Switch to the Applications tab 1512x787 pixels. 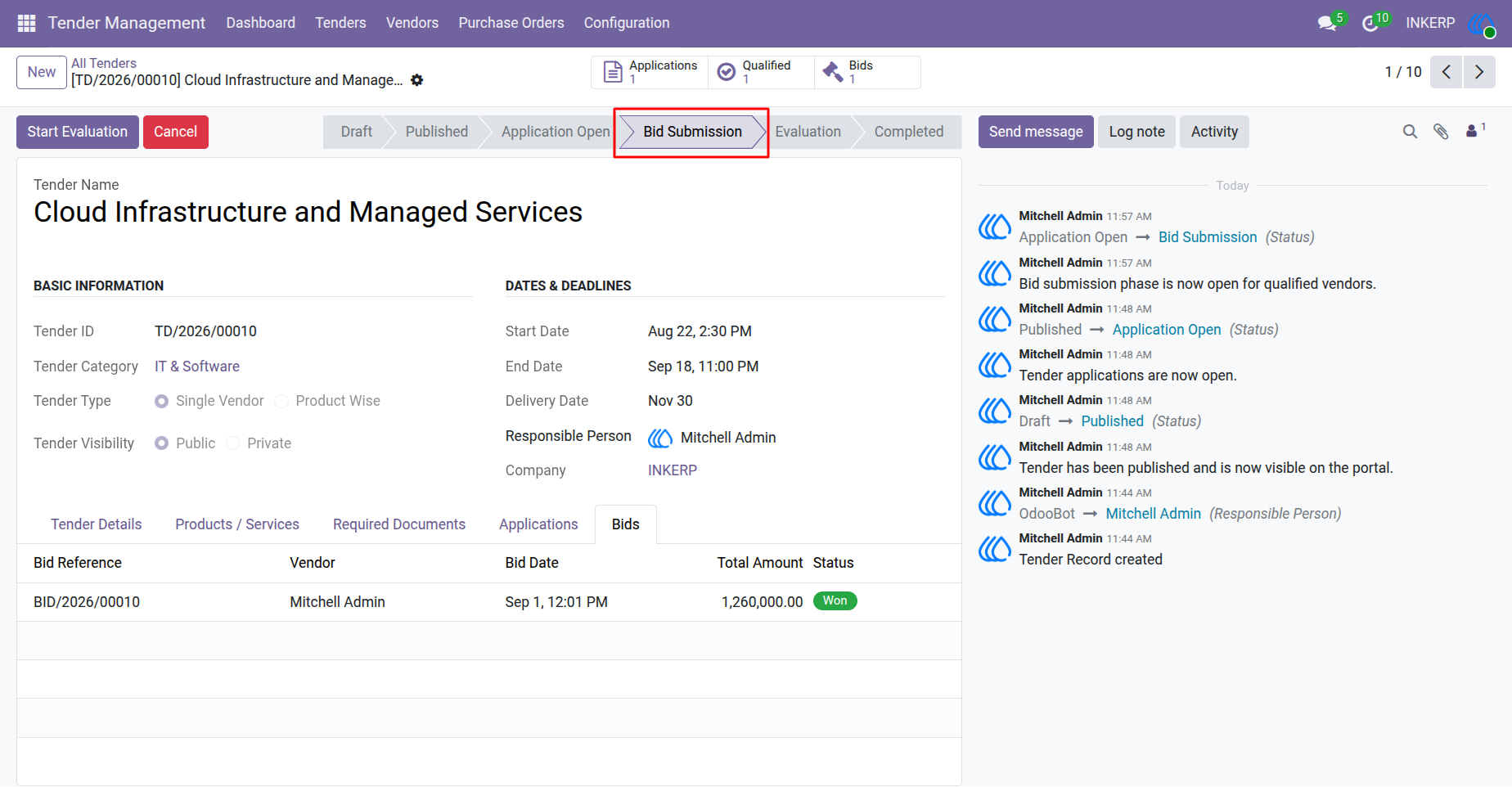point(538,524)
